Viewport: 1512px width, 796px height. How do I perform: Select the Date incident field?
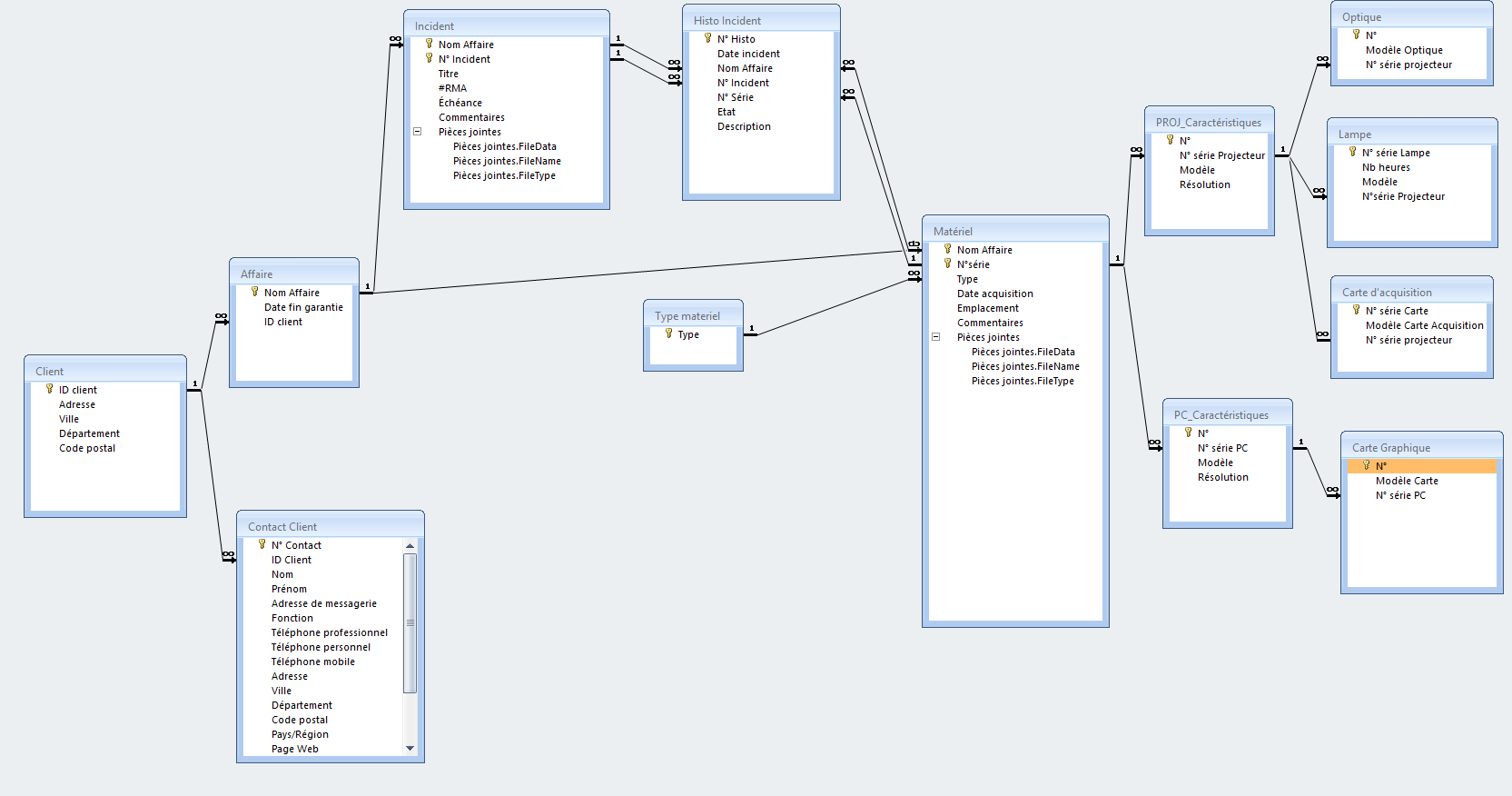[x=748, y=54]
